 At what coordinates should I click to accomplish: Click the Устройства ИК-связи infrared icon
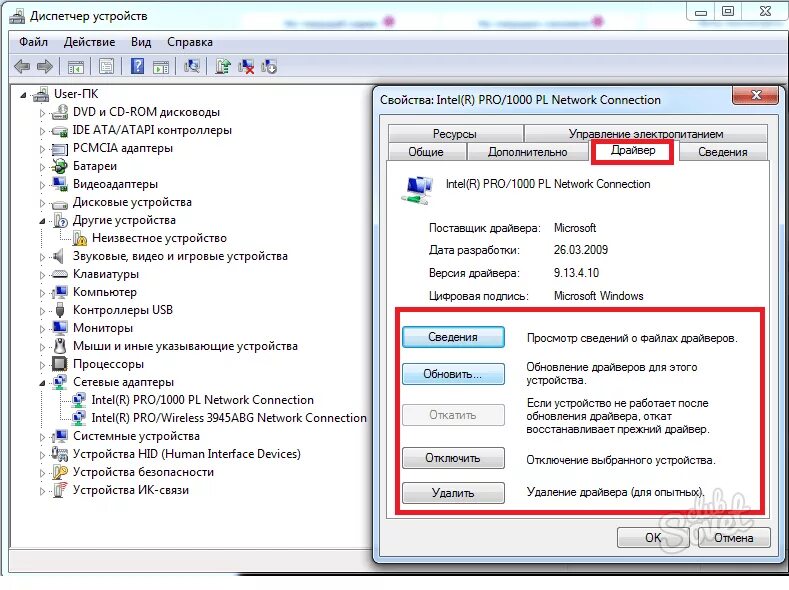tap(60, 490)
